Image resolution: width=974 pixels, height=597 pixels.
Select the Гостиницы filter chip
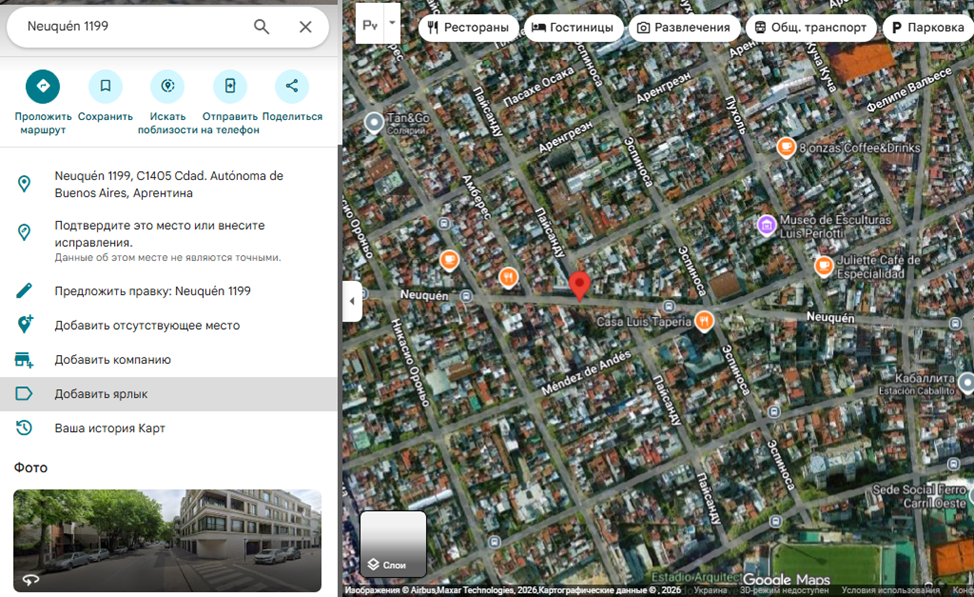pos(574,28)
